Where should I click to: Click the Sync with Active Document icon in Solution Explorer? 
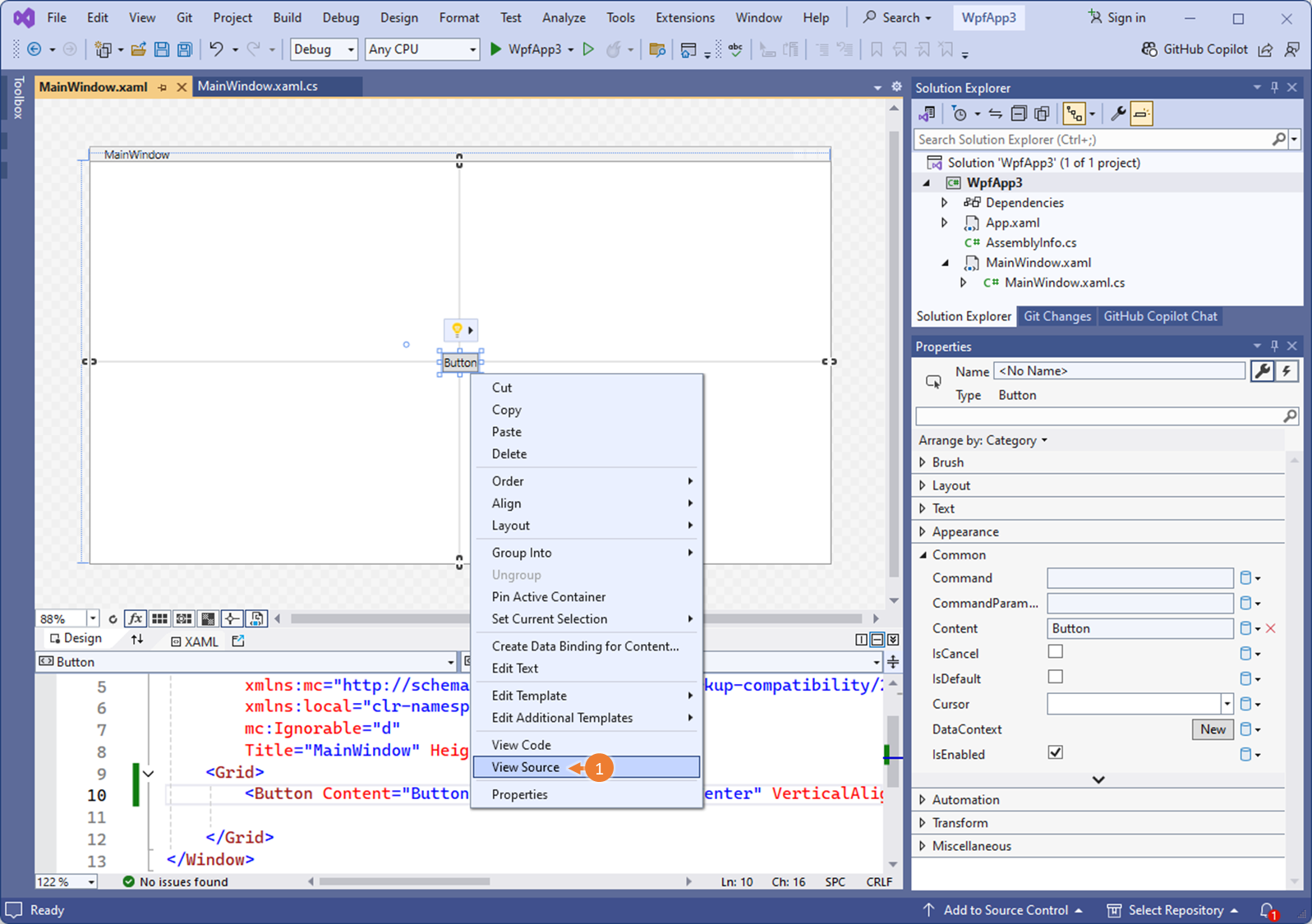pos(996,114)
